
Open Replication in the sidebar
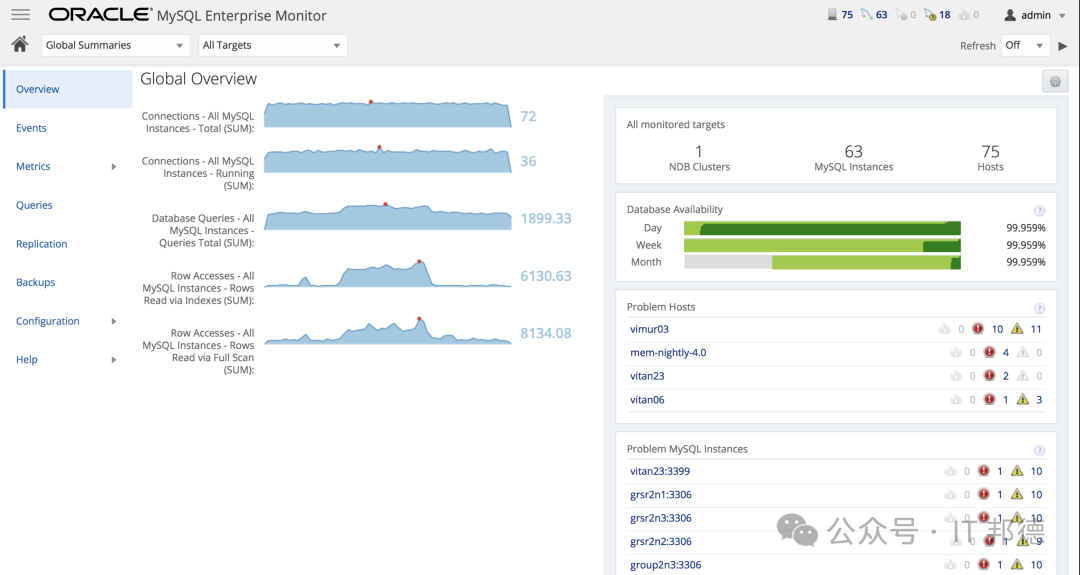click(42, 244)
